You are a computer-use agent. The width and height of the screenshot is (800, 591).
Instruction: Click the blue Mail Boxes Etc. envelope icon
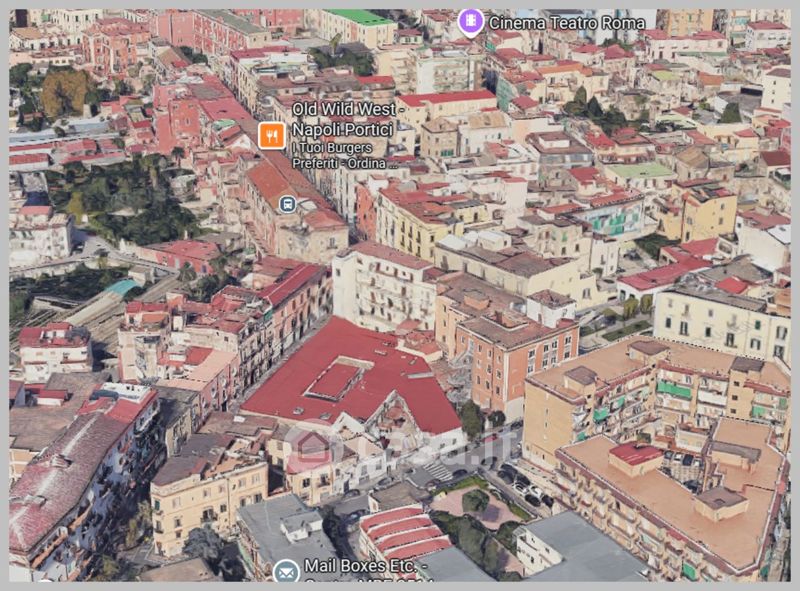pos(286,572)
